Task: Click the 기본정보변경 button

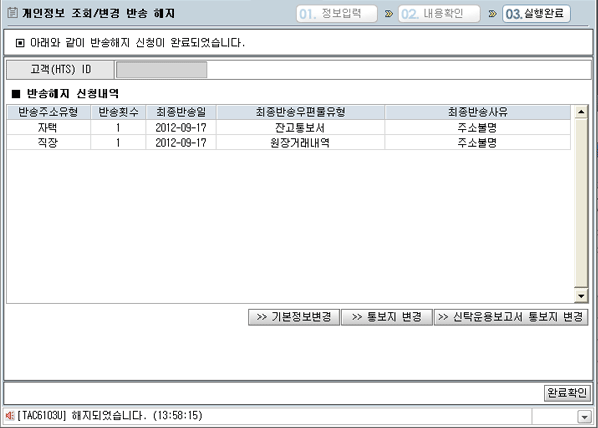Action: [x=294, y=317]
